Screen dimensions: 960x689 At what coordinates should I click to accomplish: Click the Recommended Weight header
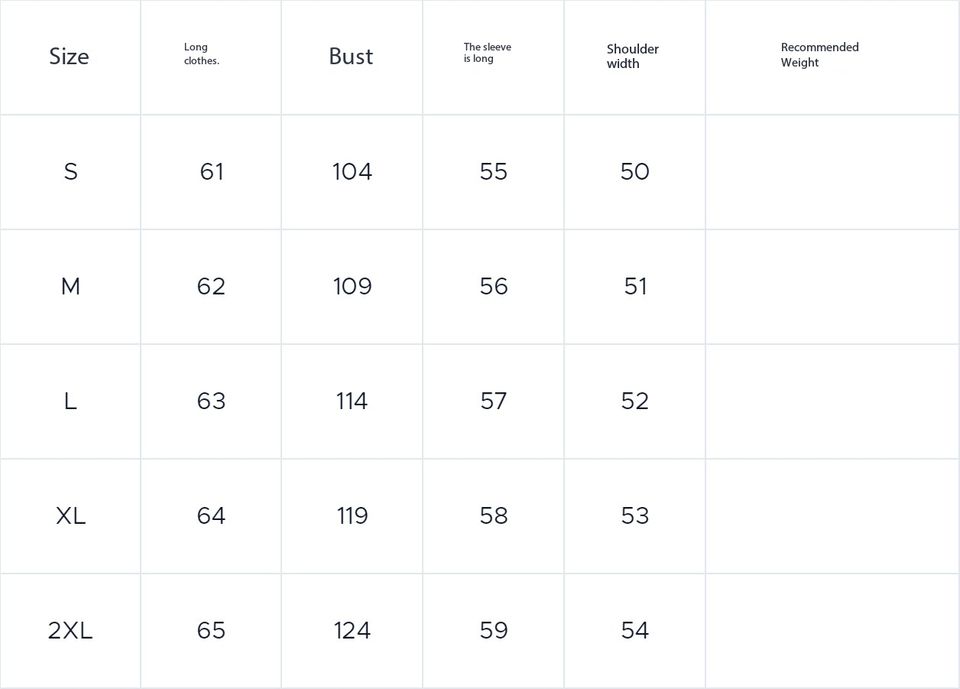click(x=819, y=55)
